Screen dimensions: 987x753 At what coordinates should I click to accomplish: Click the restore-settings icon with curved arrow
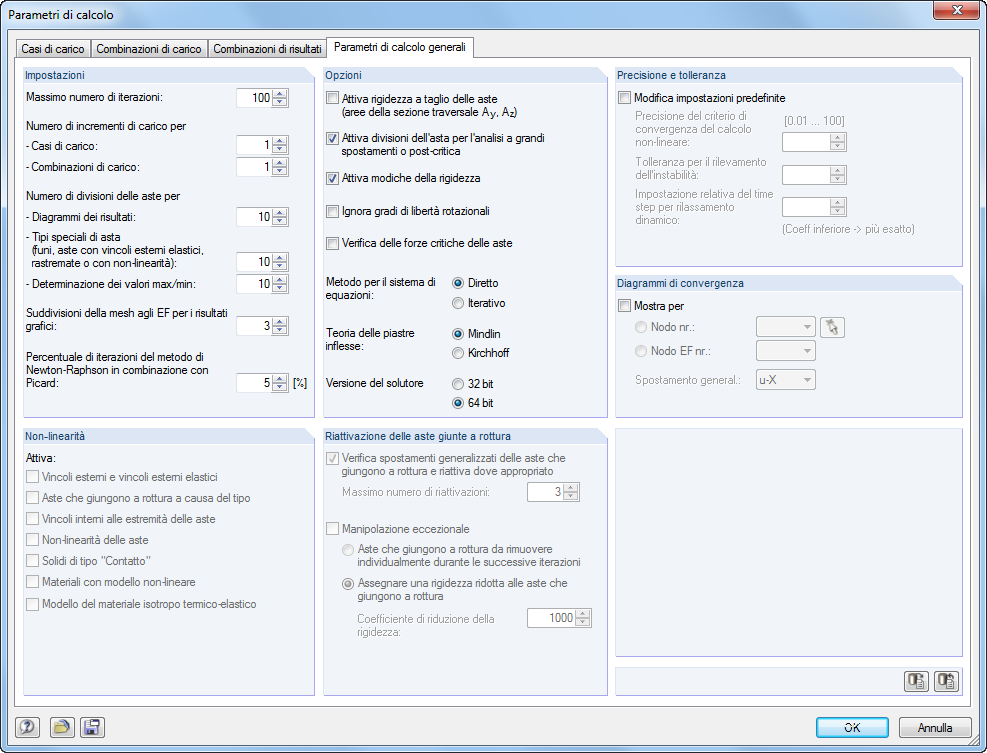[x=945, y=681]
